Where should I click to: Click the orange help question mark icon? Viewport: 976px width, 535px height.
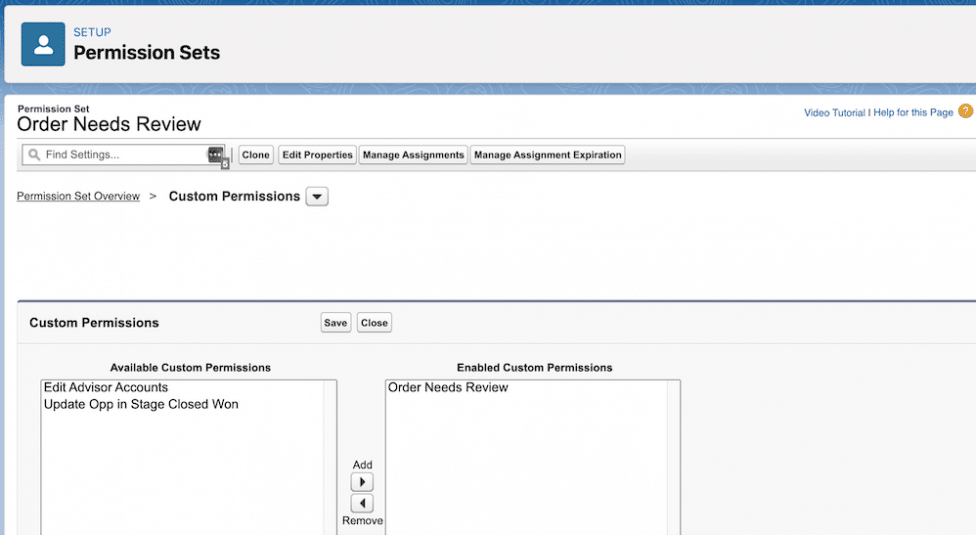point(965,111)
